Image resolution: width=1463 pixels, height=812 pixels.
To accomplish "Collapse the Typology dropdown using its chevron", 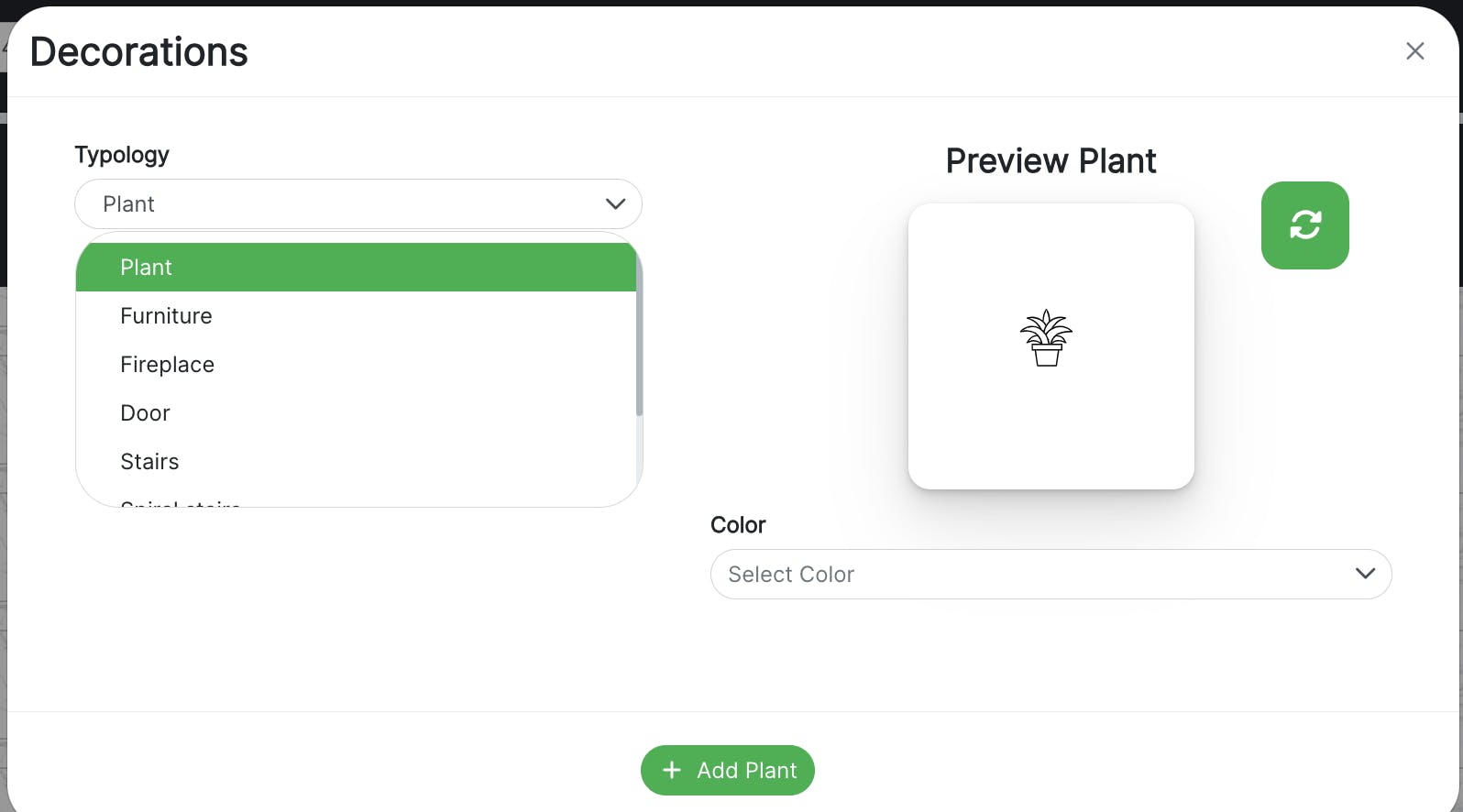I will 615,203.
